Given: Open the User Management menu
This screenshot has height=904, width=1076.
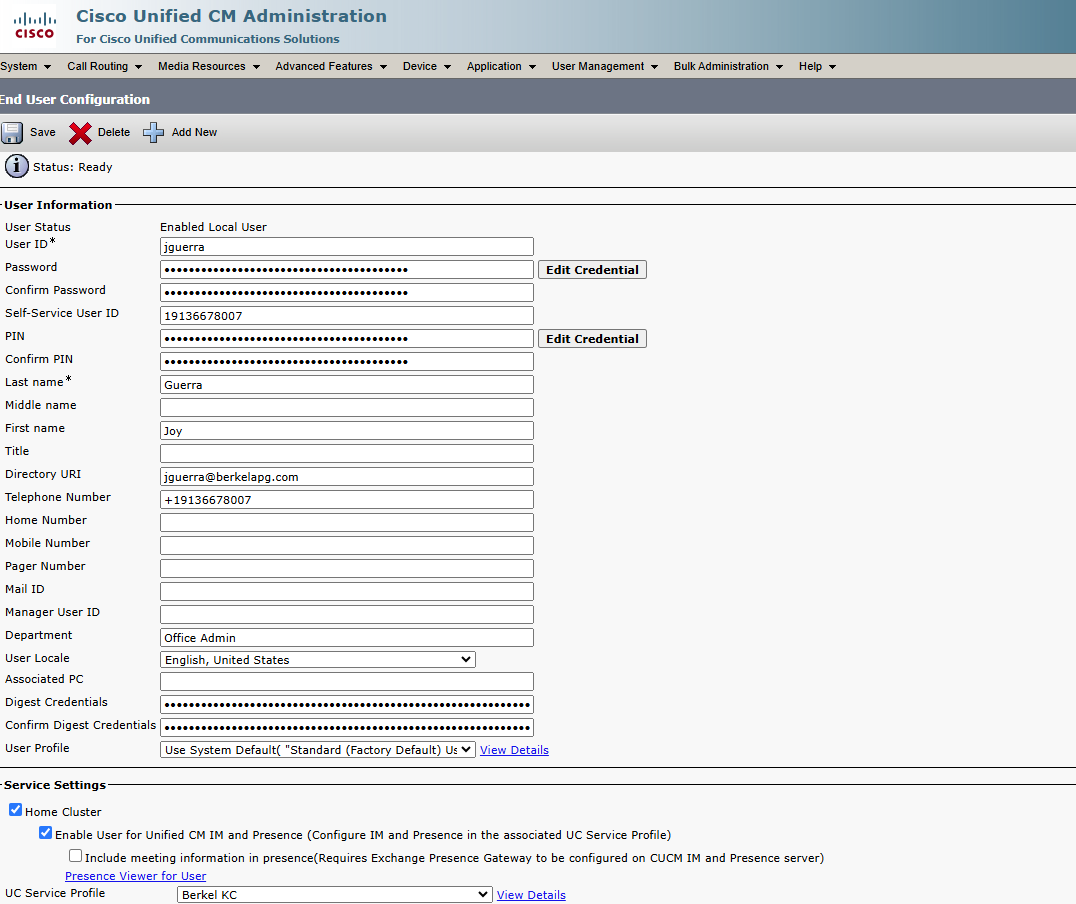Looking at the screenshot, I should point(605,67).
